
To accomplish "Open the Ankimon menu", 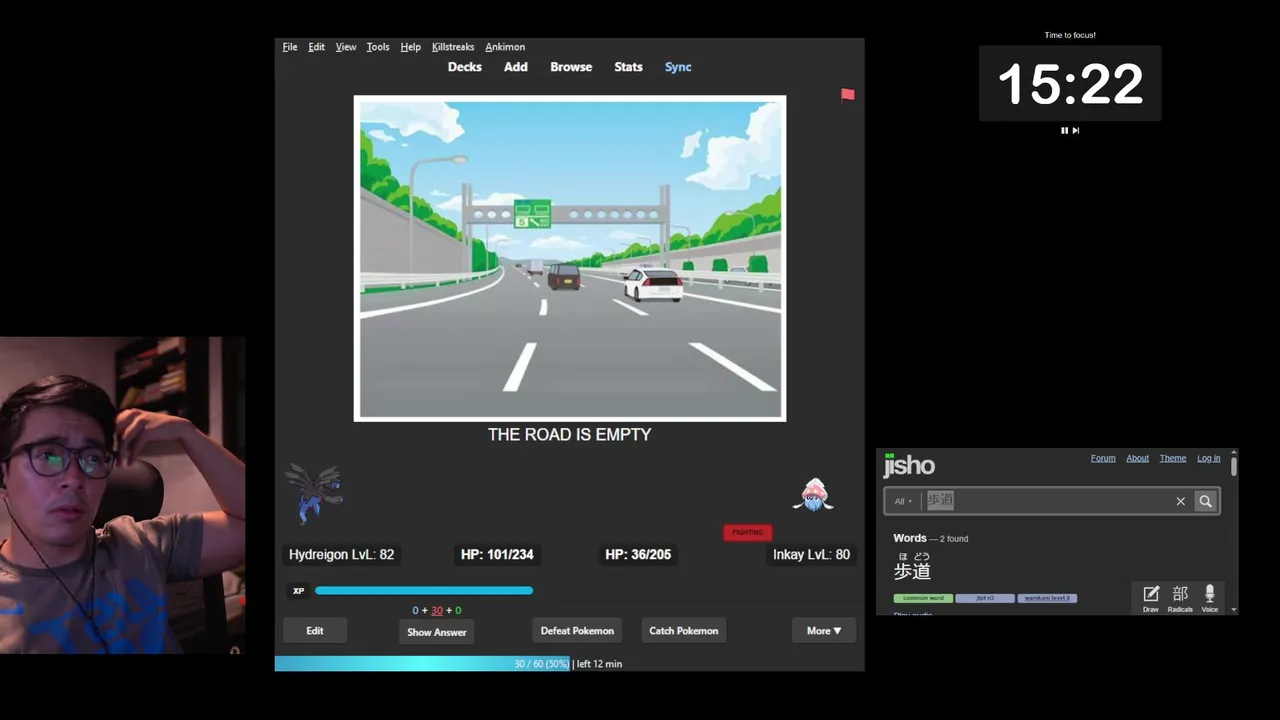I will [505, 47].
